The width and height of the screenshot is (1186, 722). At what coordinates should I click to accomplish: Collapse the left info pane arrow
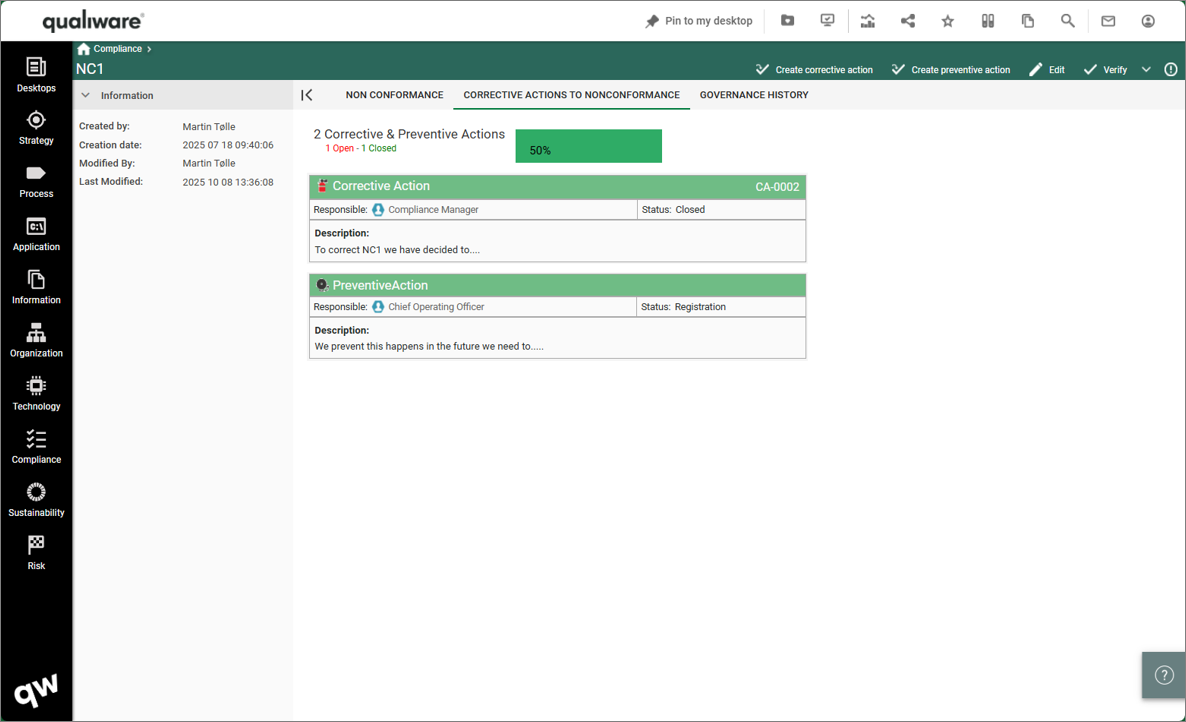click(x=307, y=95)
